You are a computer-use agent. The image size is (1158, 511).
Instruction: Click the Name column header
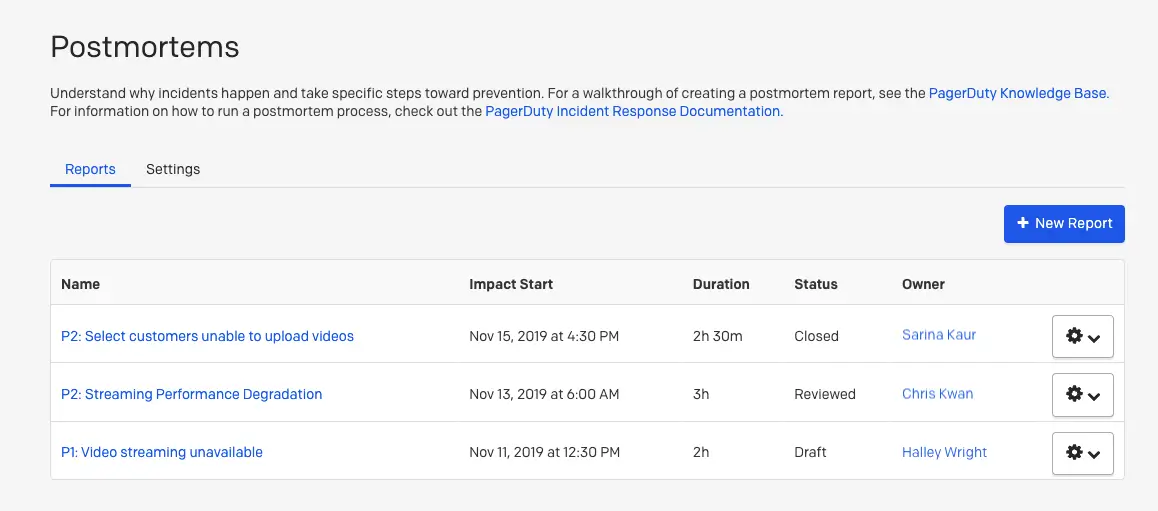[x=81, y=284]
